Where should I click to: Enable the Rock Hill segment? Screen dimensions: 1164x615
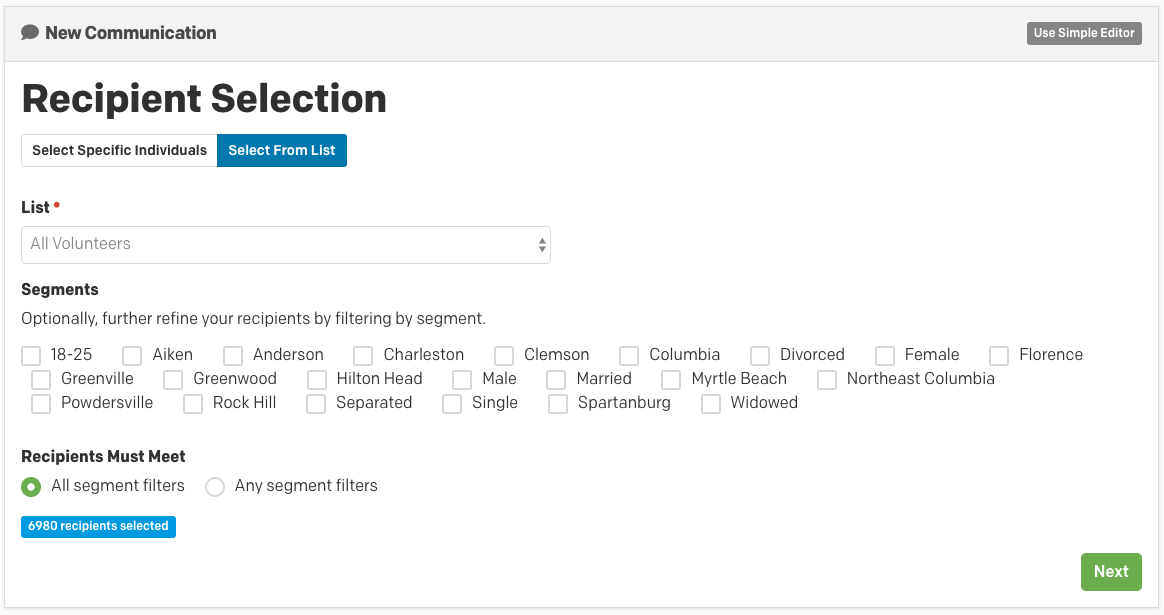(193, 404)
